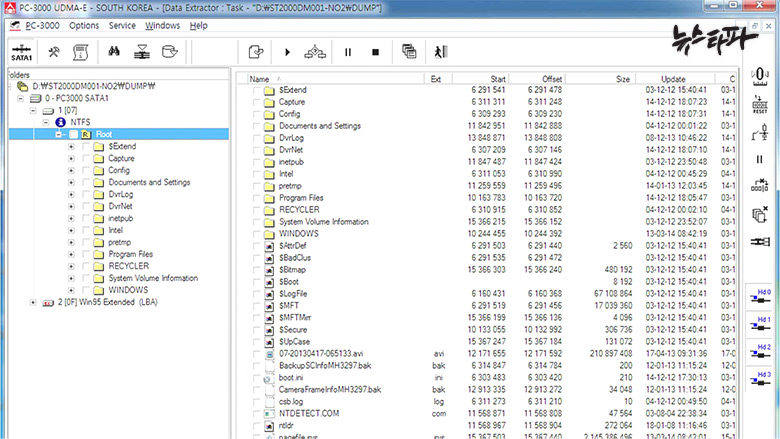Screen dimensions: 780x439
Task: Click the binoculars search icon
Action: pyautogui.click(x=114, y=51)
